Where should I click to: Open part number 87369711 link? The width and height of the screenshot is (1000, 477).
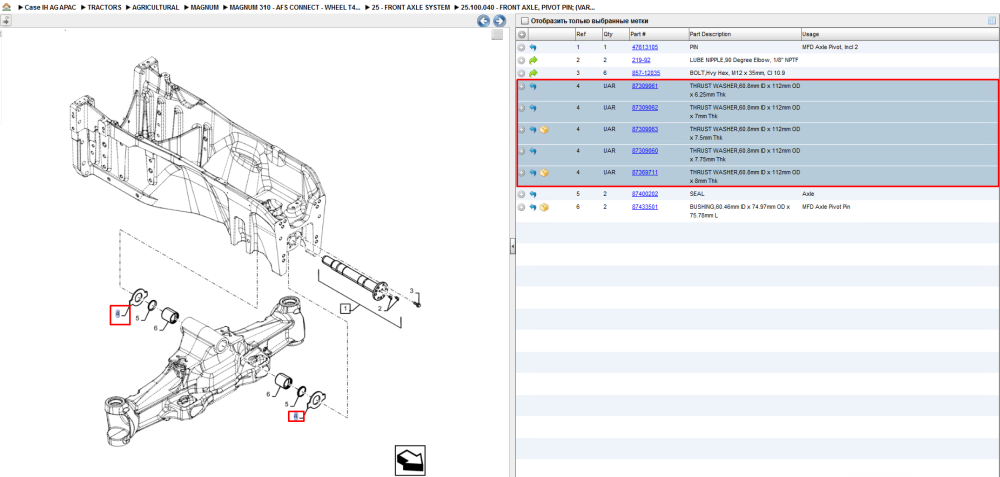click(x=645, y=172)
